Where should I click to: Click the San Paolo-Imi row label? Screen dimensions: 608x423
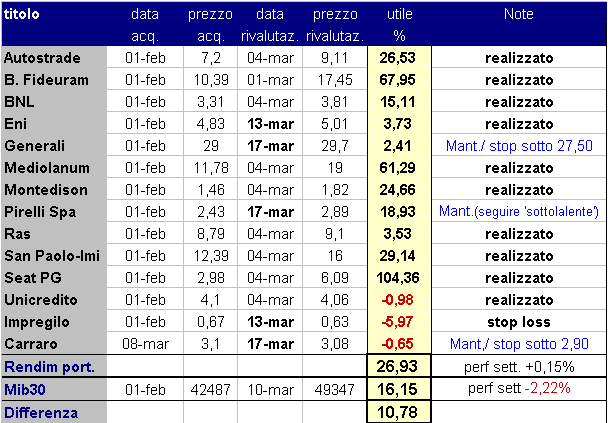[x=52, y=256]
